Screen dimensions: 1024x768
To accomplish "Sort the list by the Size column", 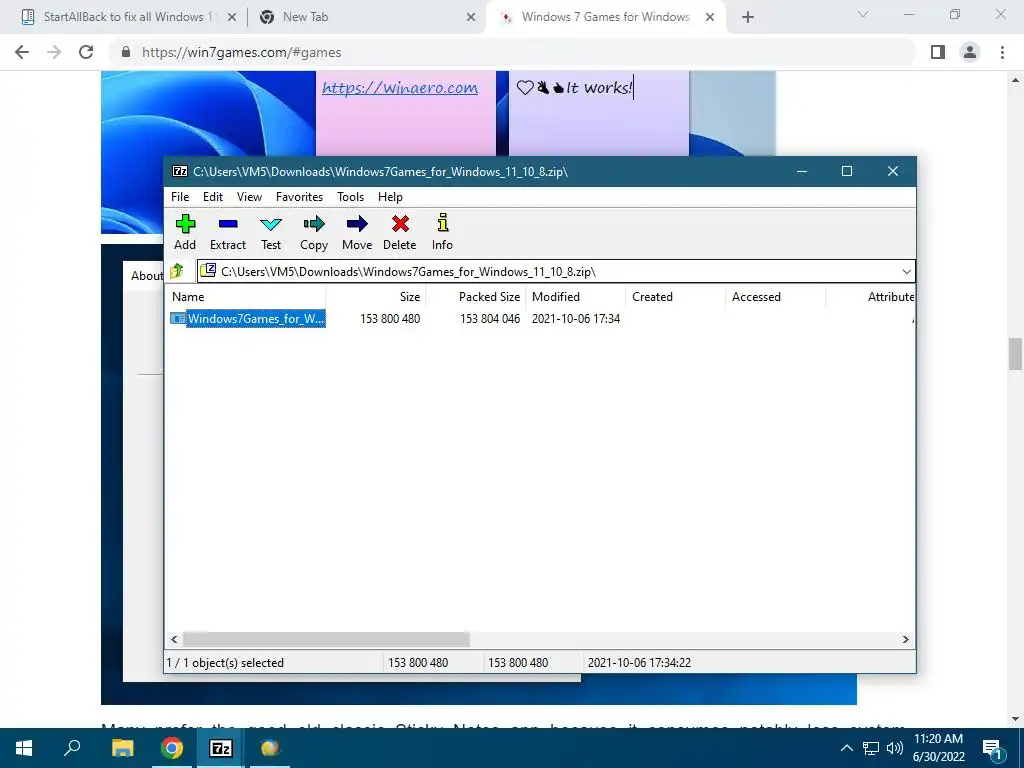I will coord(376,296).
